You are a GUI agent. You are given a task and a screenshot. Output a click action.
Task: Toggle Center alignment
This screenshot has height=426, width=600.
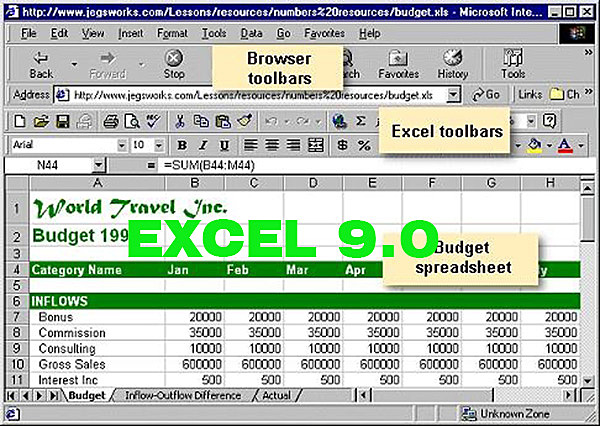click(x=272, y=145)
